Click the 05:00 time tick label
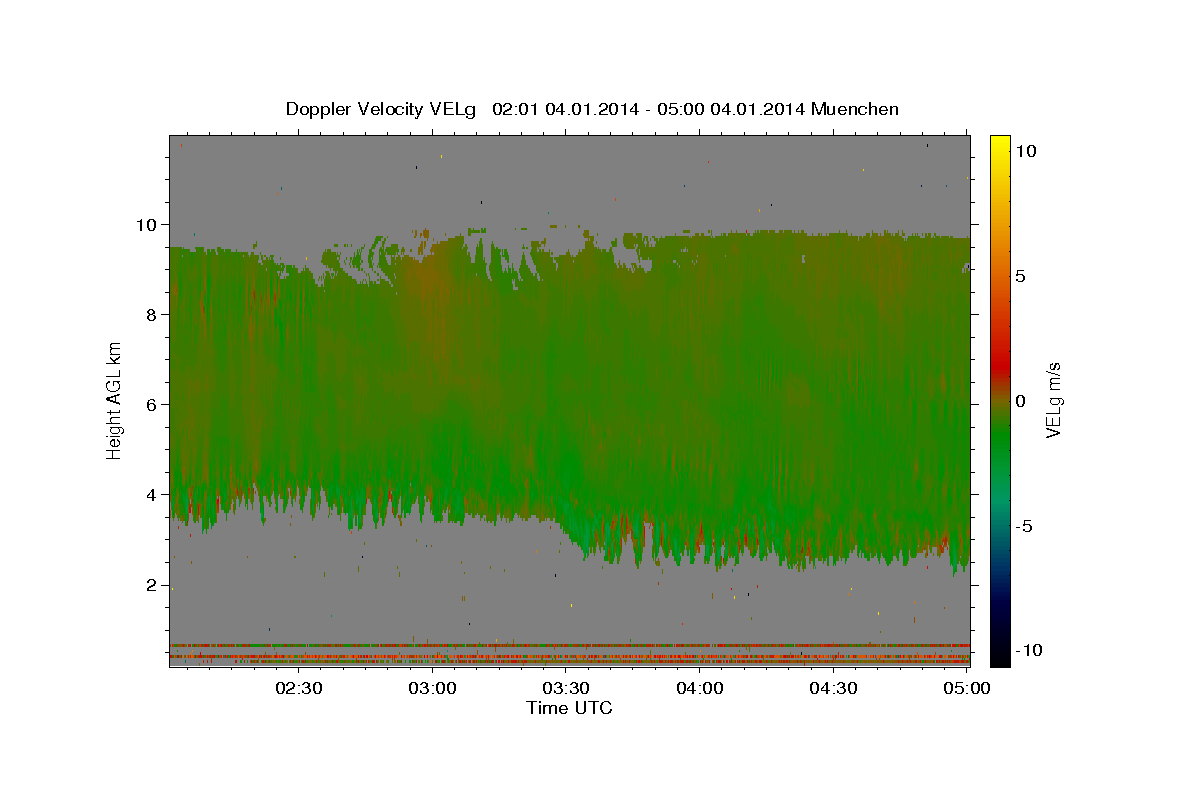Screen dimensions: 1200x800 point(966,688)
